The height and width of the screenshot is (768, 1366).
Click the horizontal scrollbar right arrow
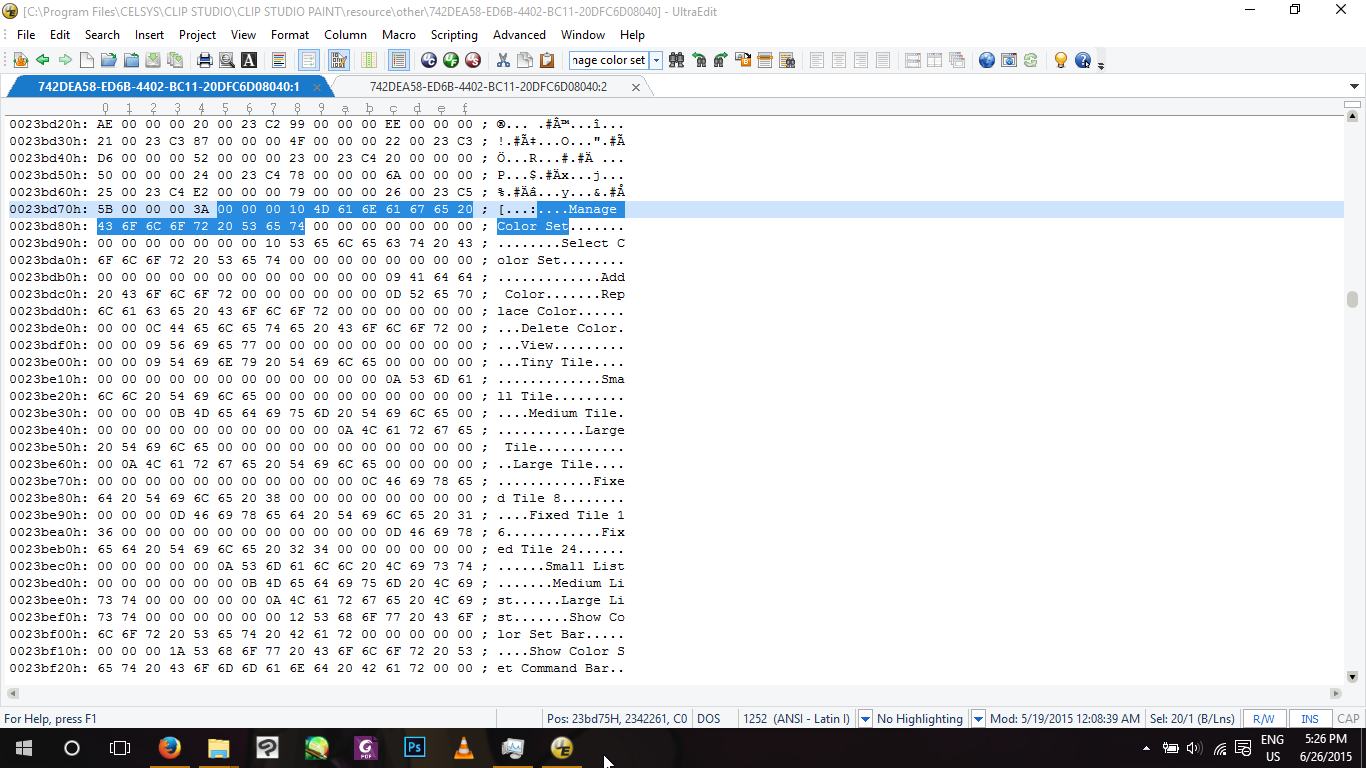coord(1336,693)
